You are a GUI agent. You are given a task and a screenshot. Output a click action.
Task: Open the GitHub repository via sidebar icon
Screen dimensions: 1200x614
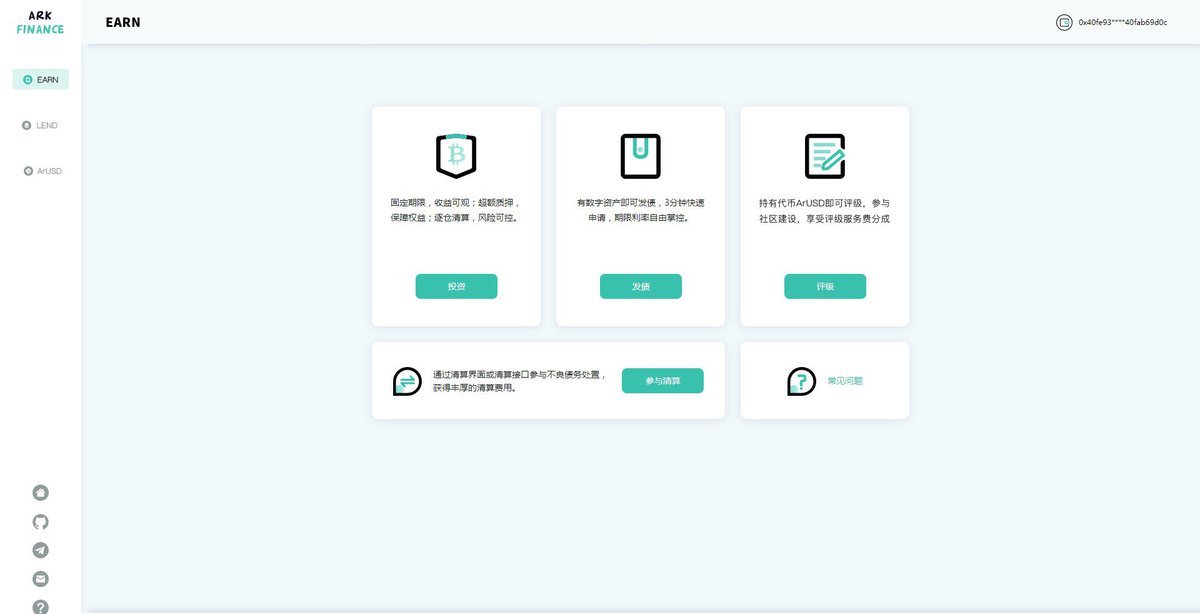(40, 521)
